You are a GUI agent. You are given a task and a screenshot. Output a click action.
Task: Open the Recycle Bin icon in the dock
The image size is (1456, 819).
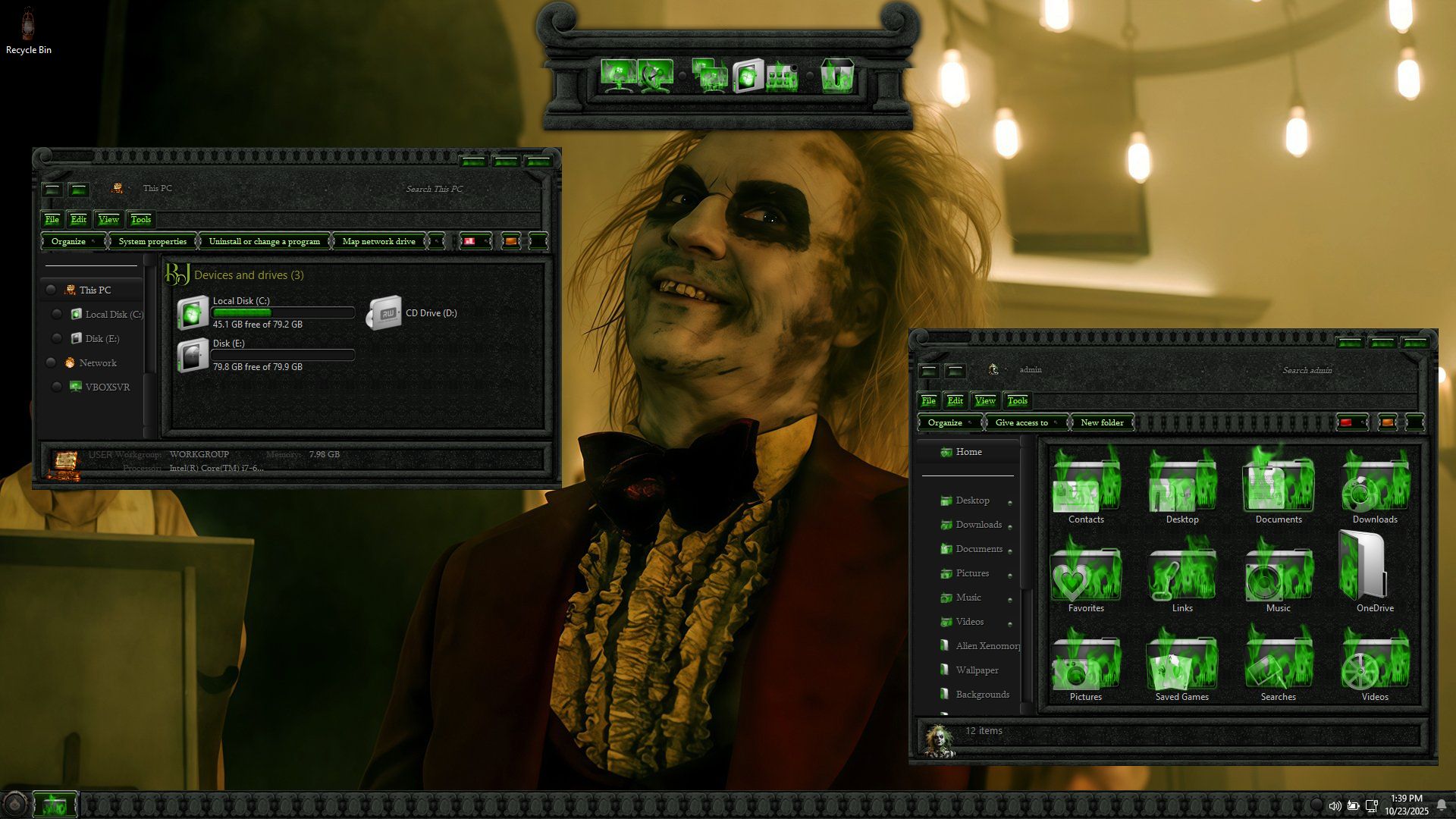click(837, 77)
